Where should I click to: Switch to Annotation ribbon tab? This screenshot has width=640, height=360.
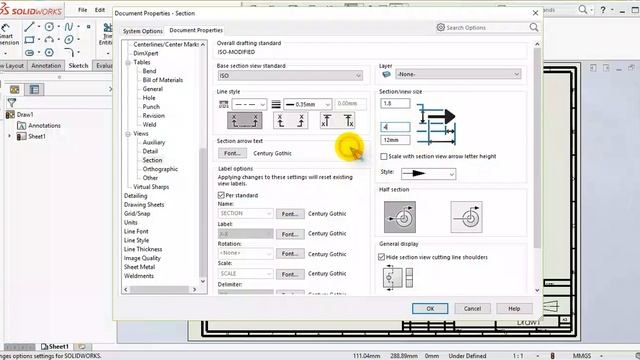(x=46, y=66)
